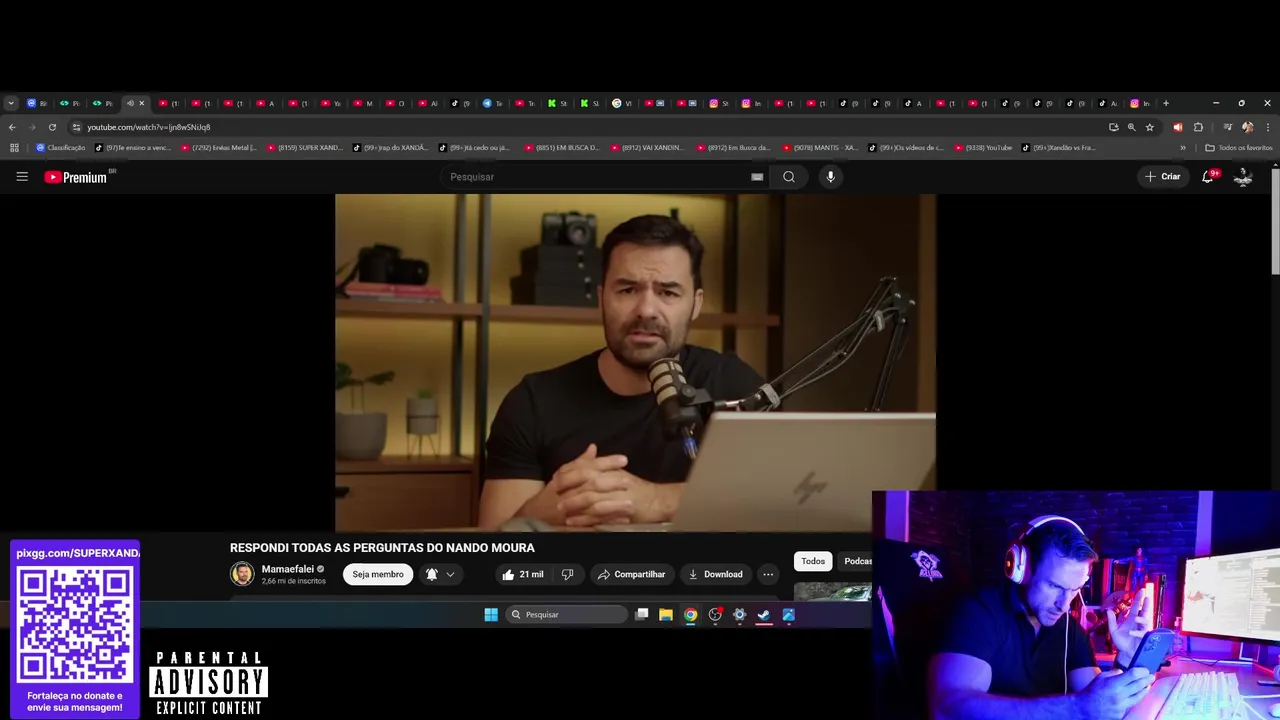Open the Mamaefalei channel avatar

pos(242,574)
